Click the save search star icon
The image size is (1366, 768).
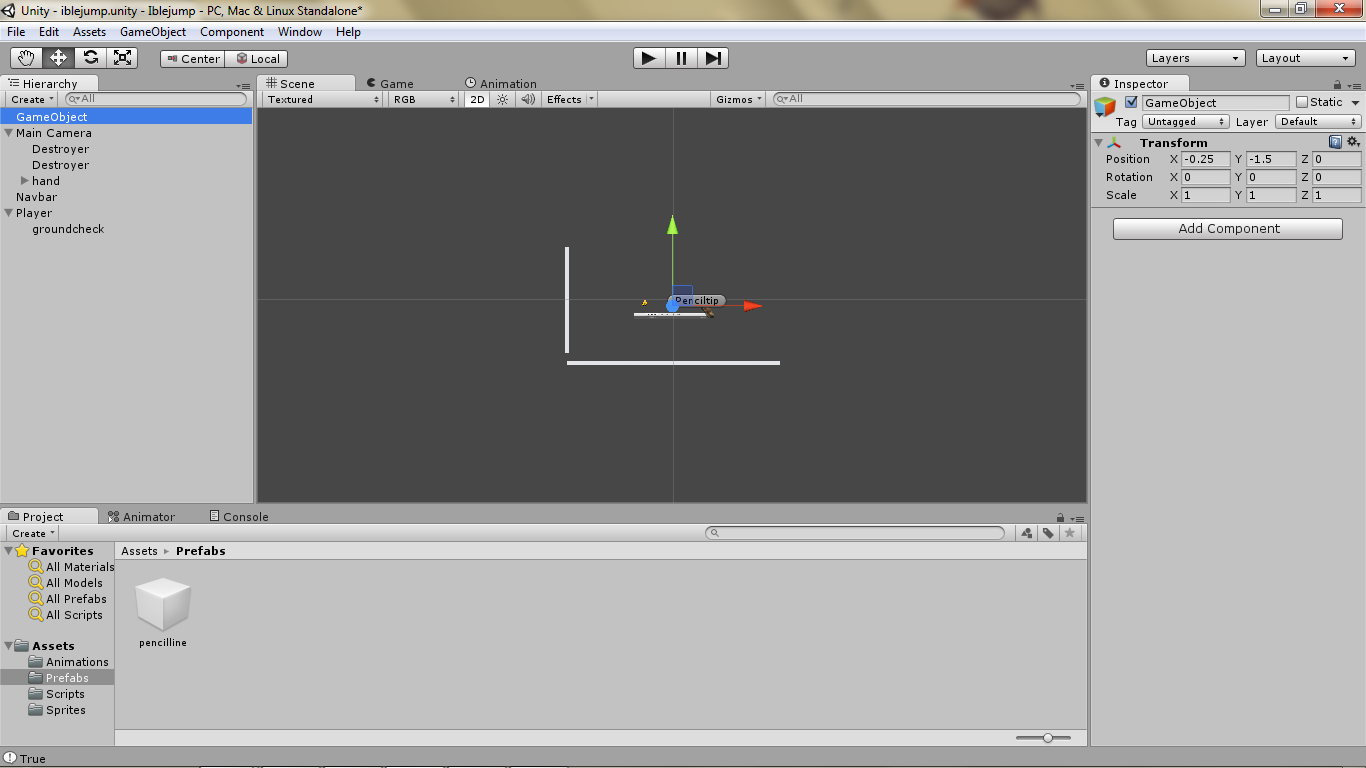(x=1070, y=533)
